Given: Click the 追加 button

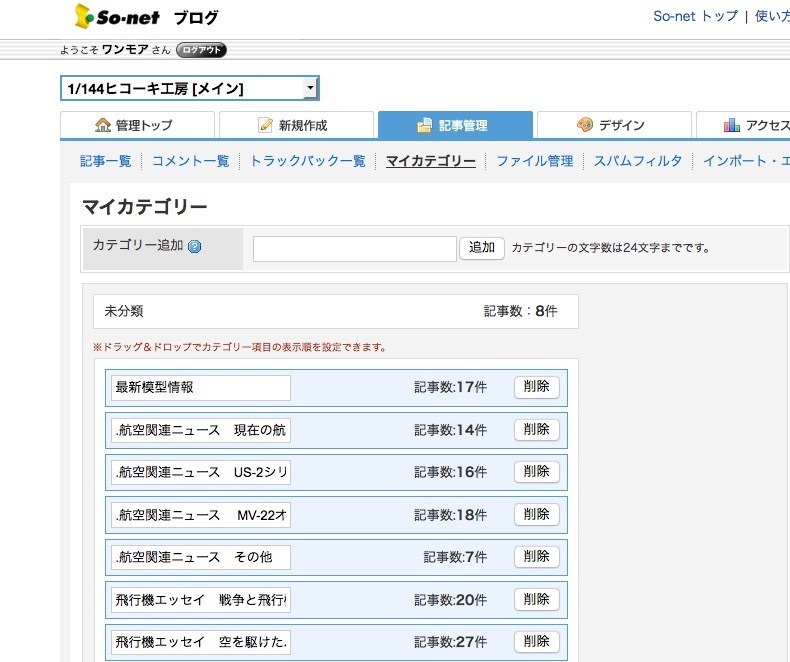Looking at the screenshot, I should [482, 247].
